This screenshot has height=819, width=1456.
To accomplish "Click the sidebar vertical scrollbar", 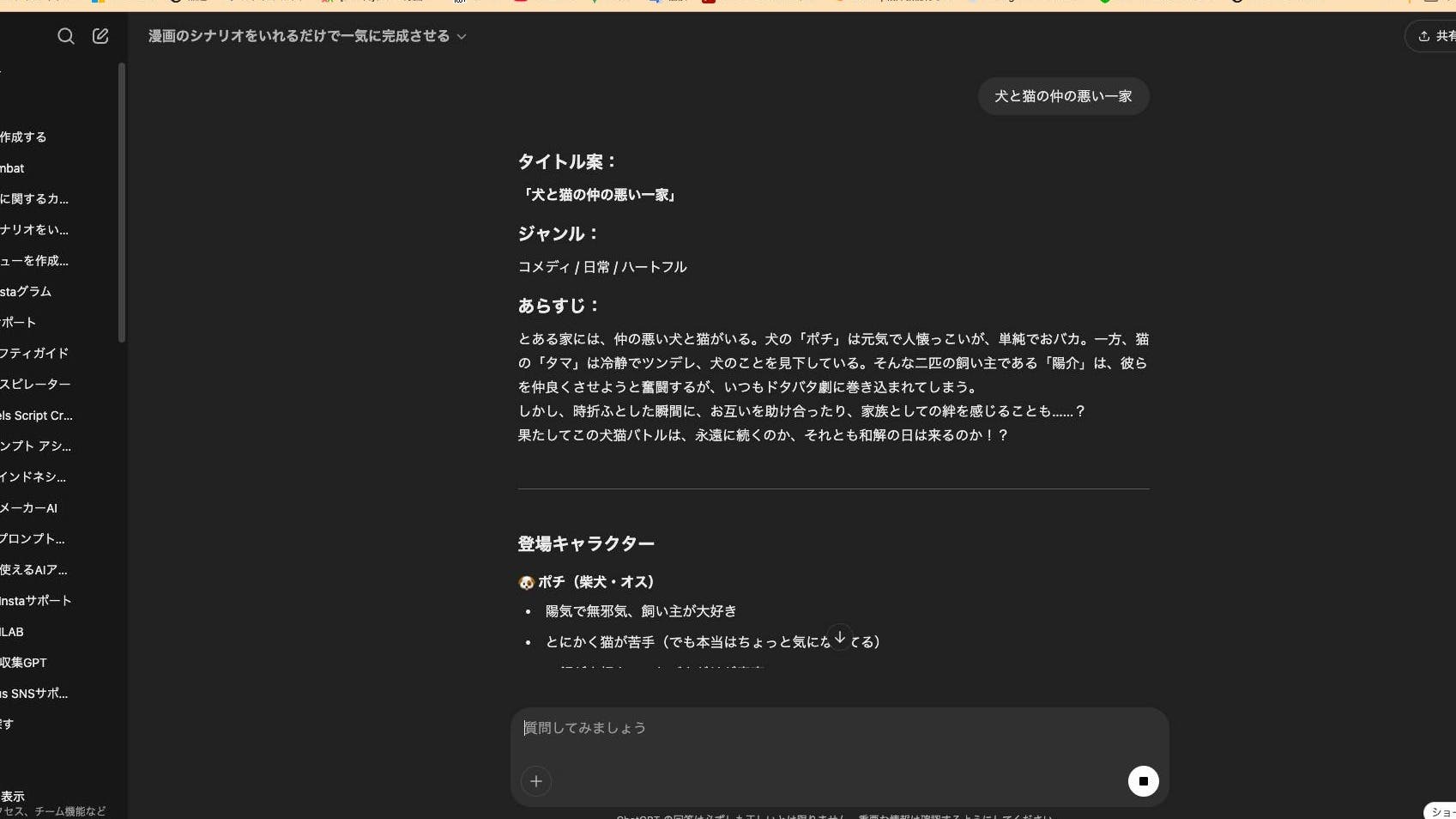I will [122, 203].
